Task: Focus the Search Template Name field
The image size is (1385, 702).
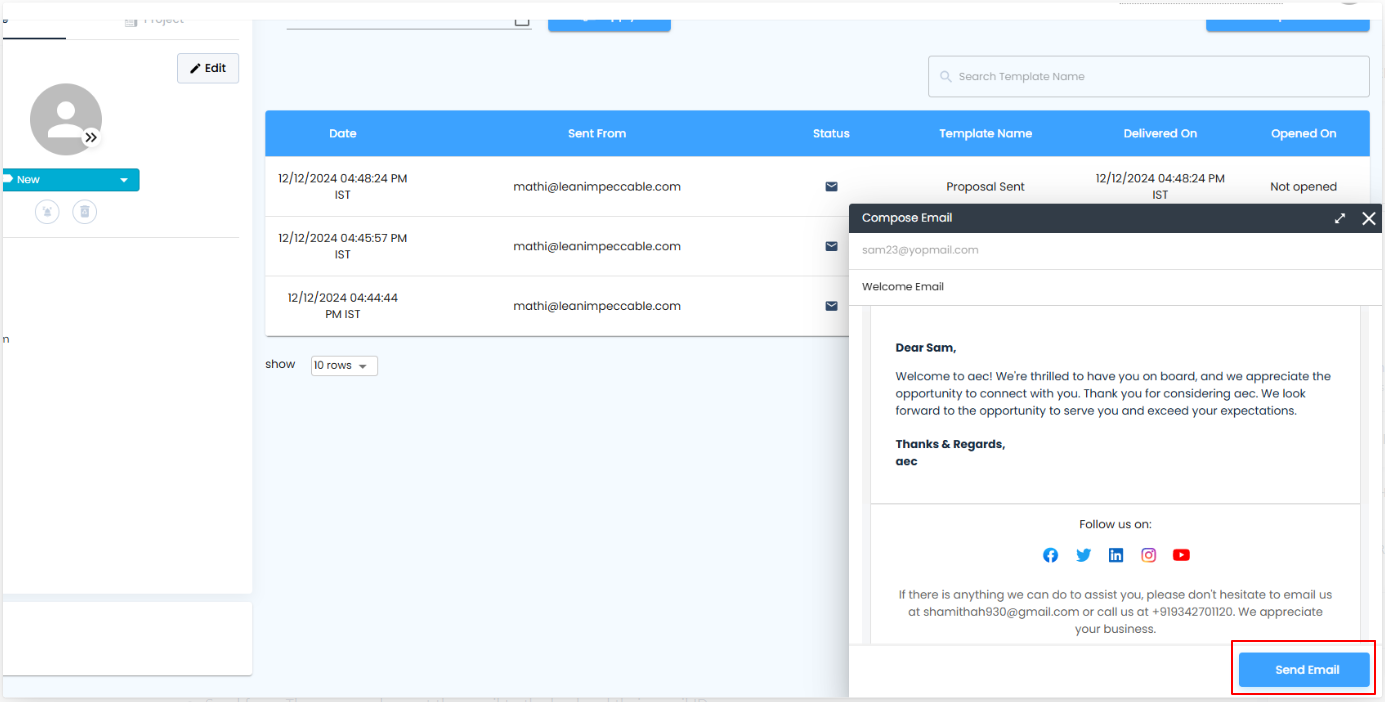Action: click(1148, 76)
